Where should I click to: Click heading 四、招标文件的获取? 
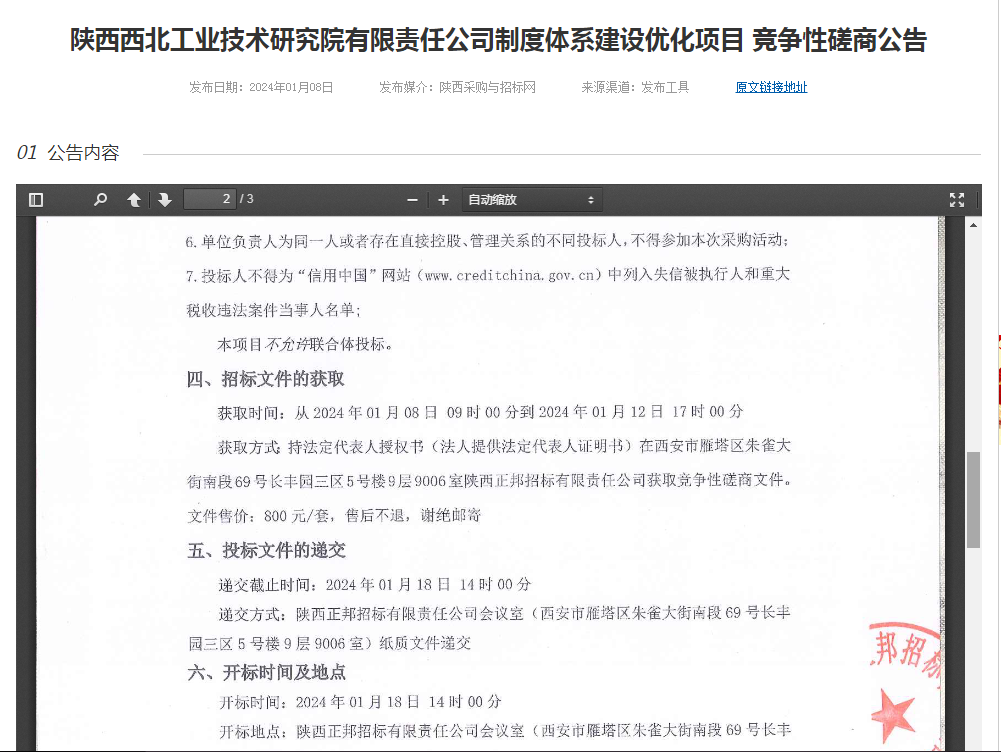[x=265, y=379]
